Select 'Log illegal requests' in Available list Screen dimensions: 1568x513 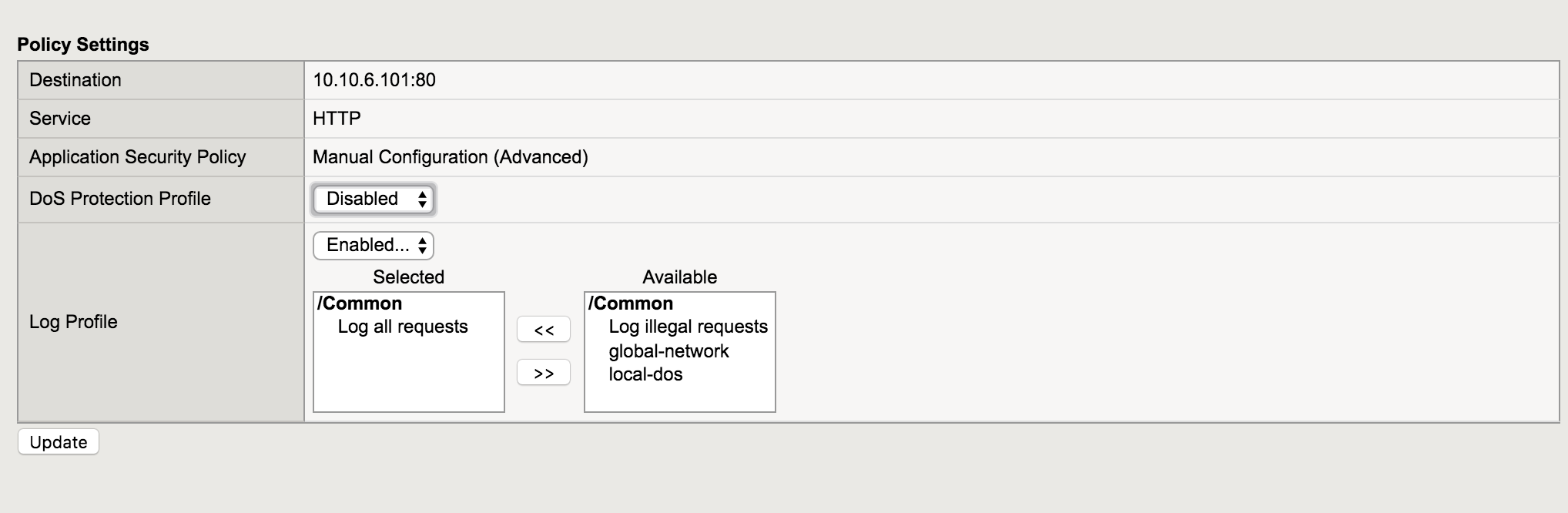(x=688, y=327)
